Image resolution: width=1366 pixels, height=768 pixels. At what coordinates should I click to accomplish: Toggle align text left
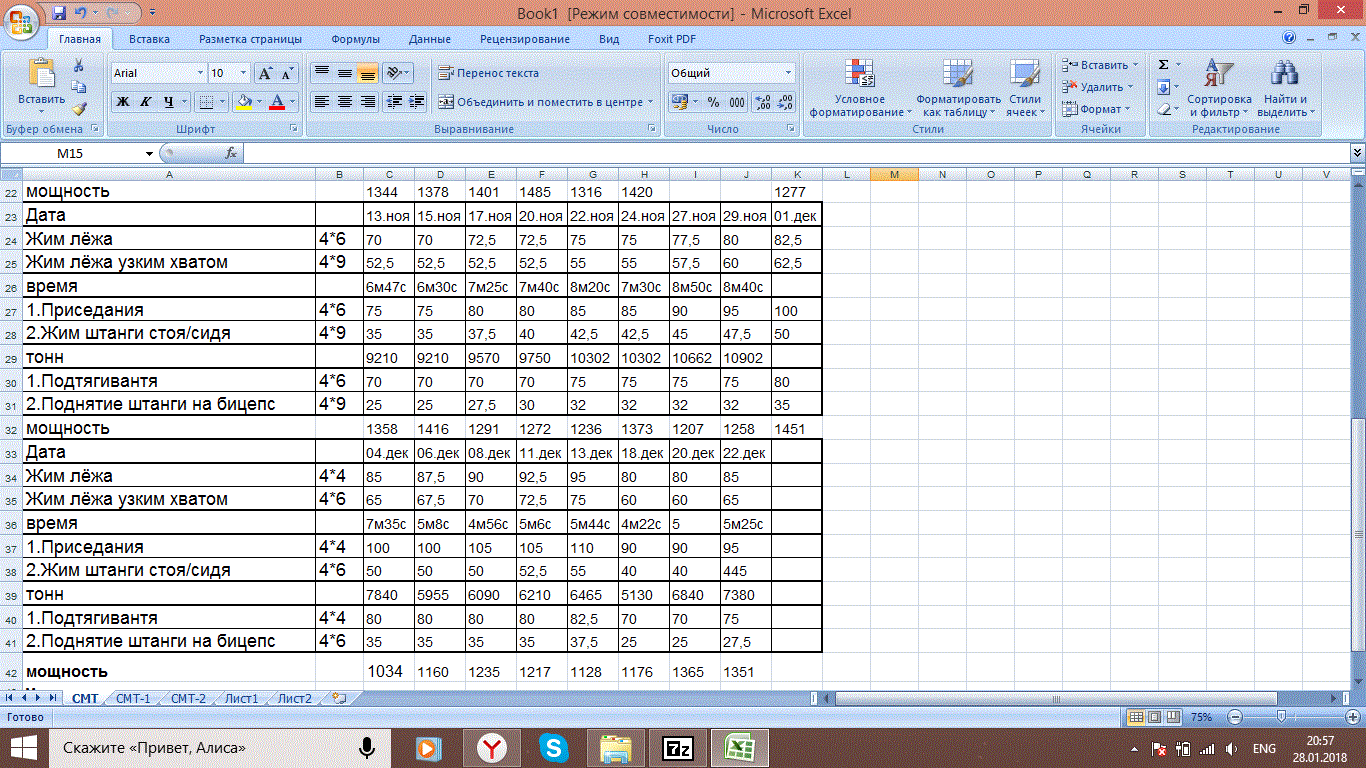click(321, 102)
